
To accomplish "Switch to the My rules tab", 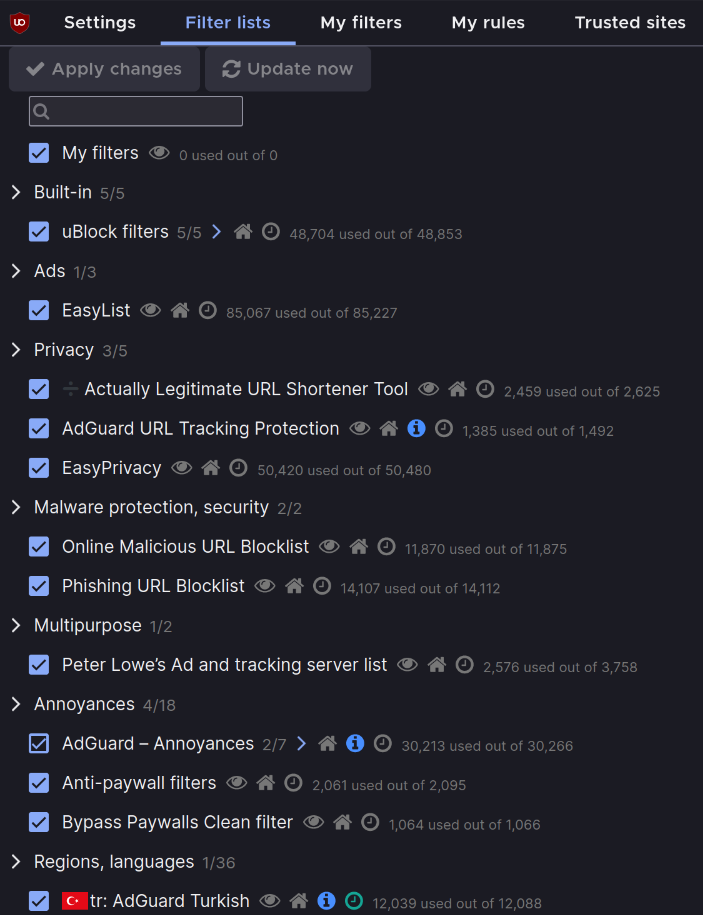I will pos(488,23).
